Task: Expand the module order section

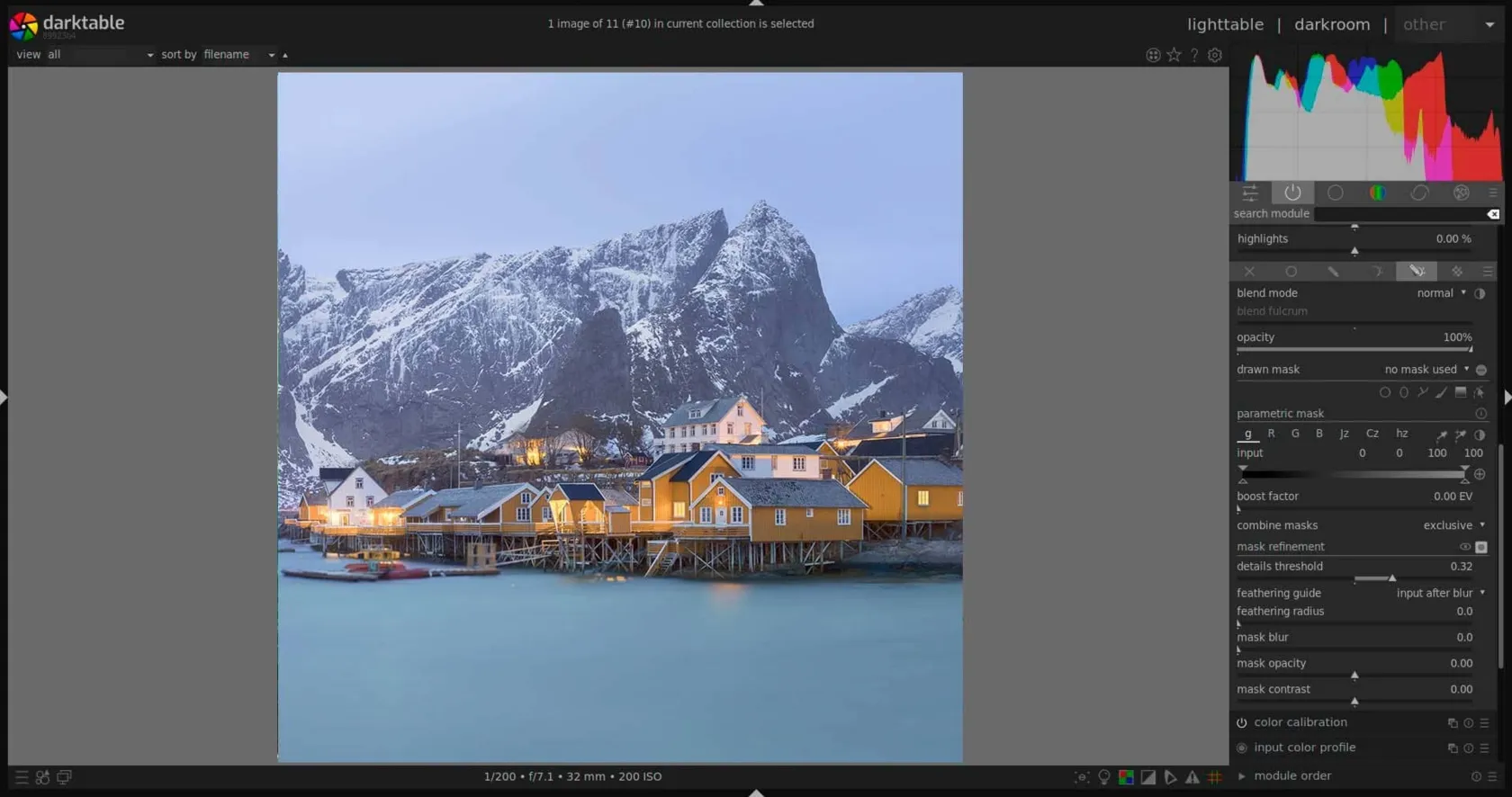Action: [1242, 776]
